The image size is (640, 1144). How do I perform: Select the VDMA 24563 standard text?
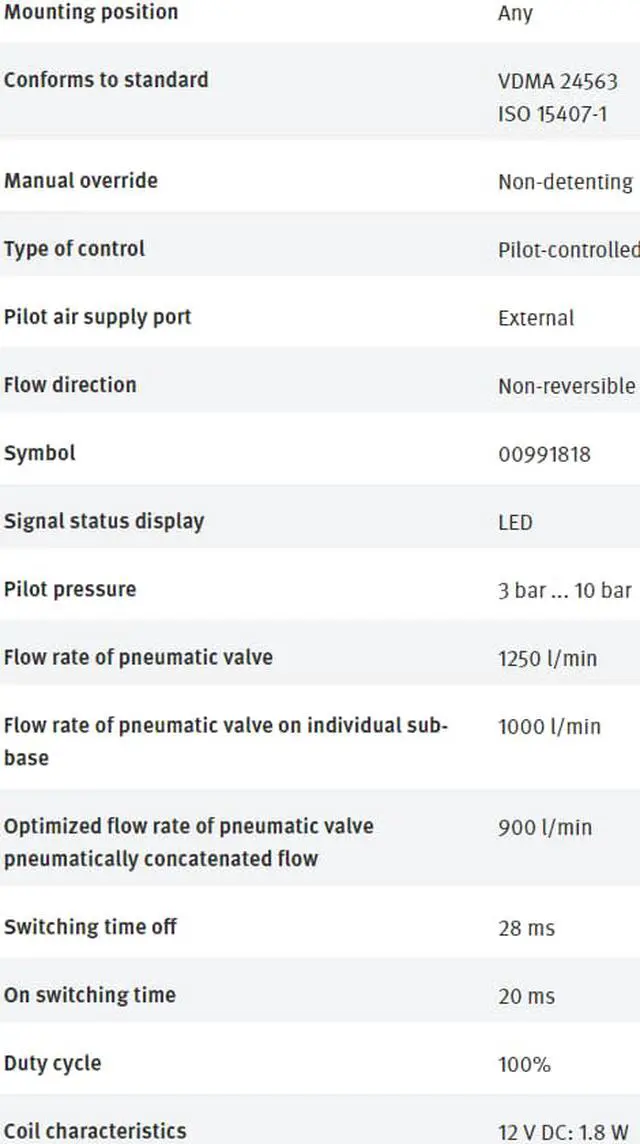[x=557, y=81]
